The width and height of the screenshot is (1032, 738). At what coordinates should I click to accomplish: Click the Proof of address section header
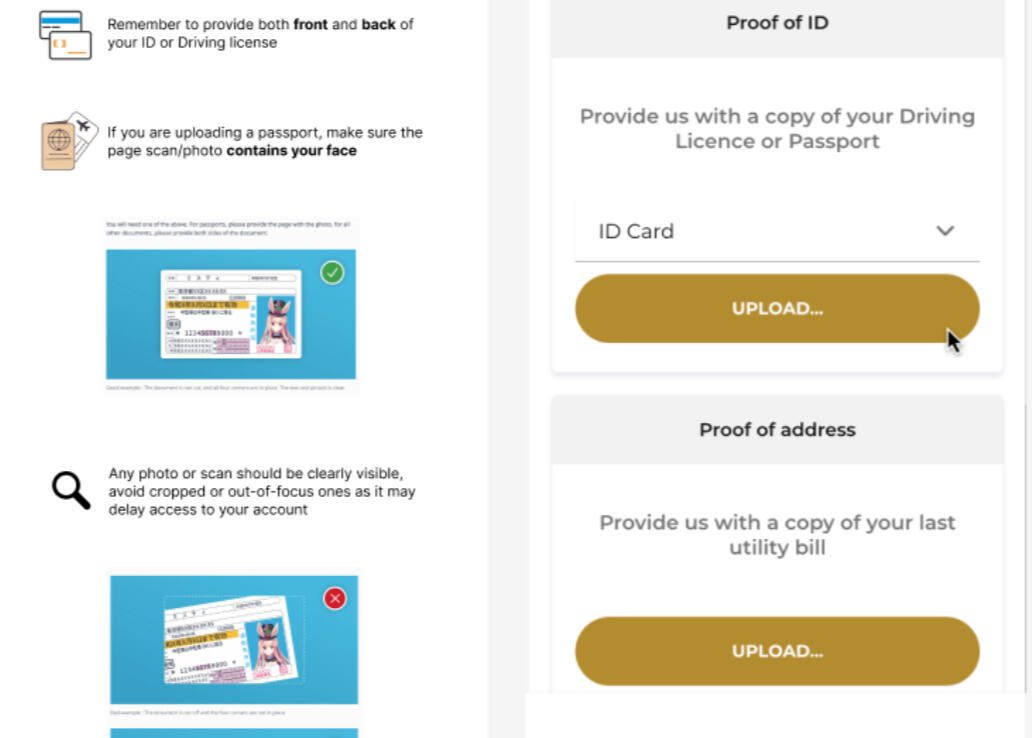pos(777,430)
